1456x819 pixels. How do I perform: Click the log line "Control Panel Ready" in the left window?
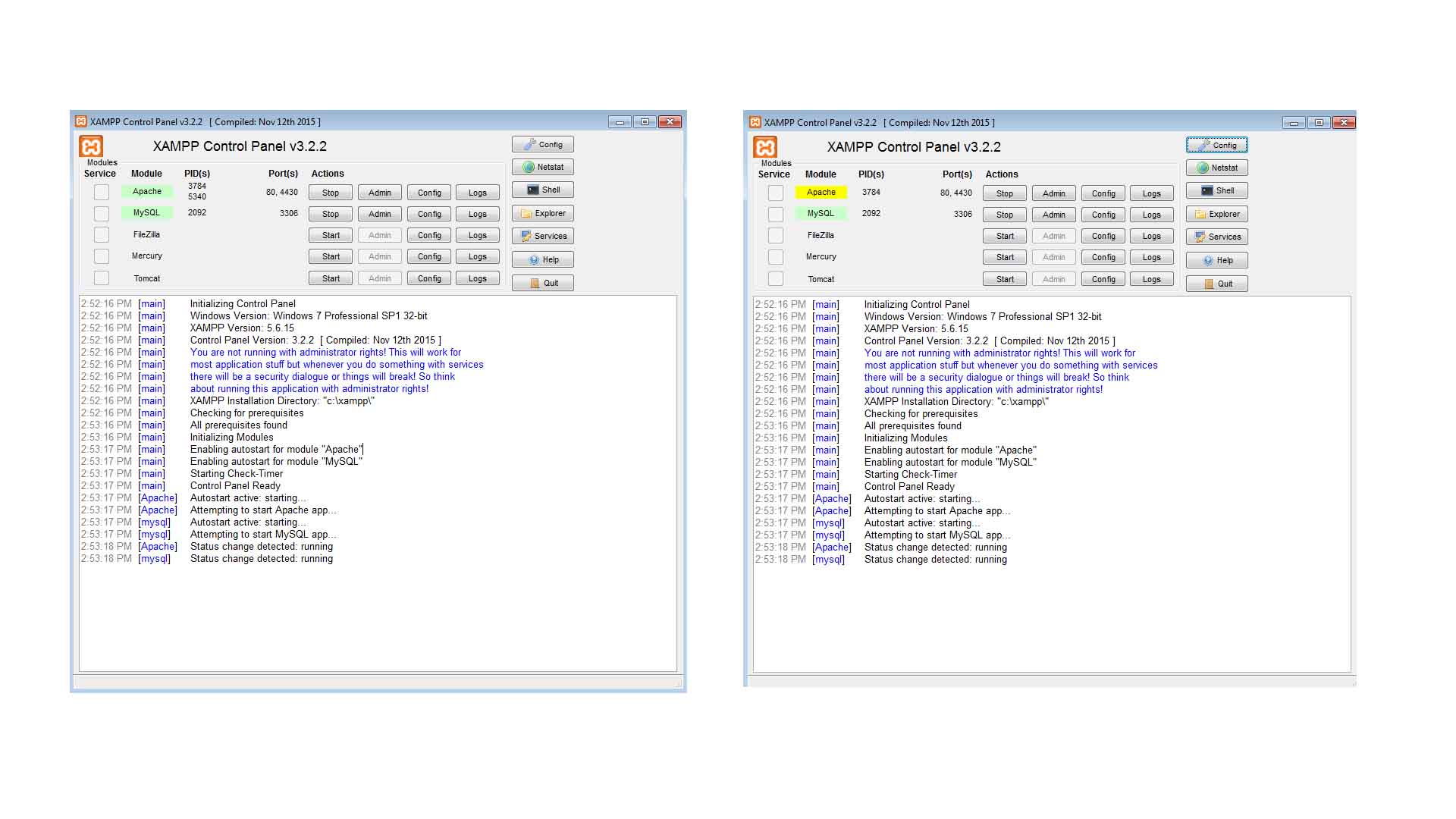pos(235,485)
